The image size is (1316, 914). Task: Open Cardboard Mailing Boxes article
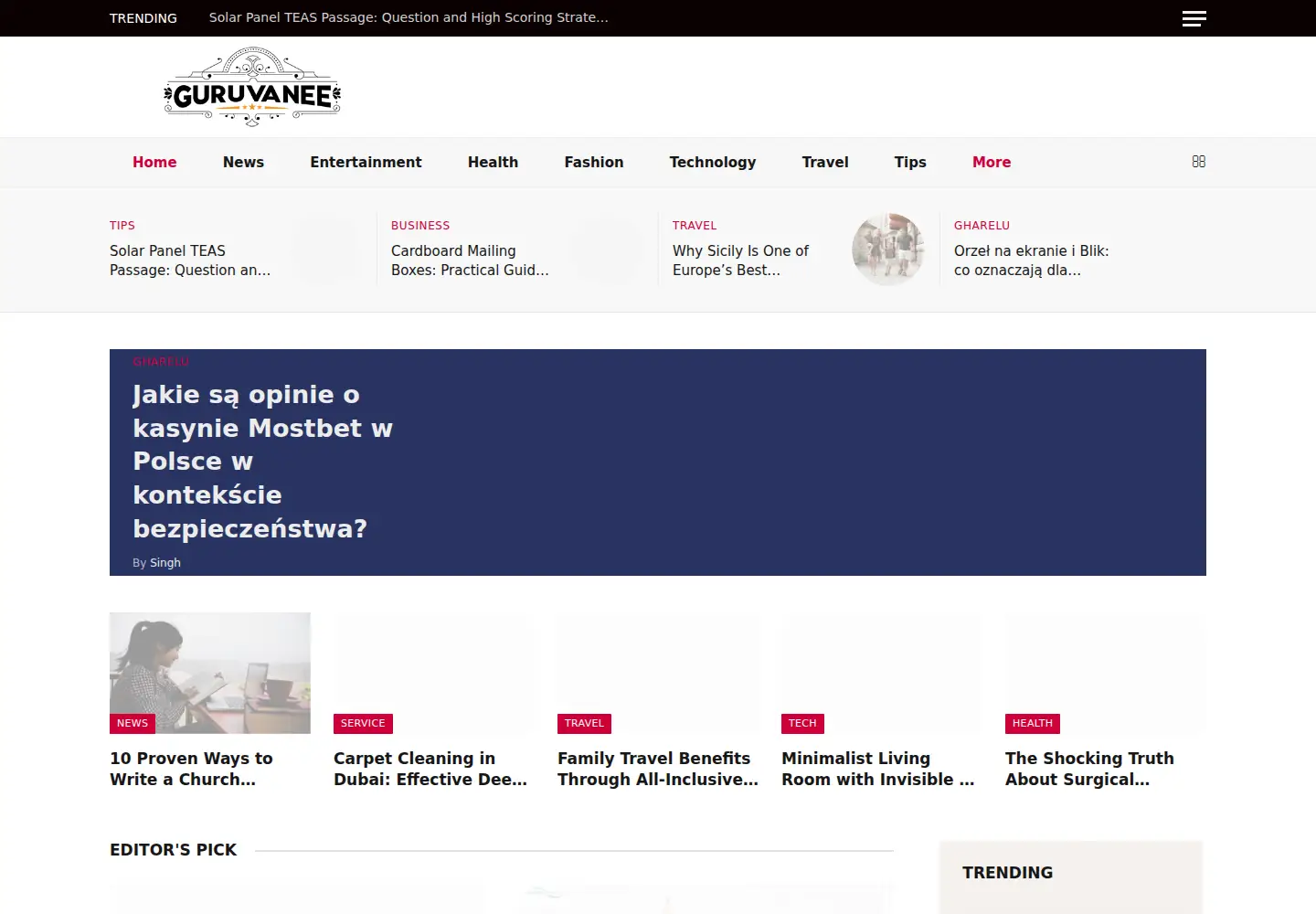[470, 260]
